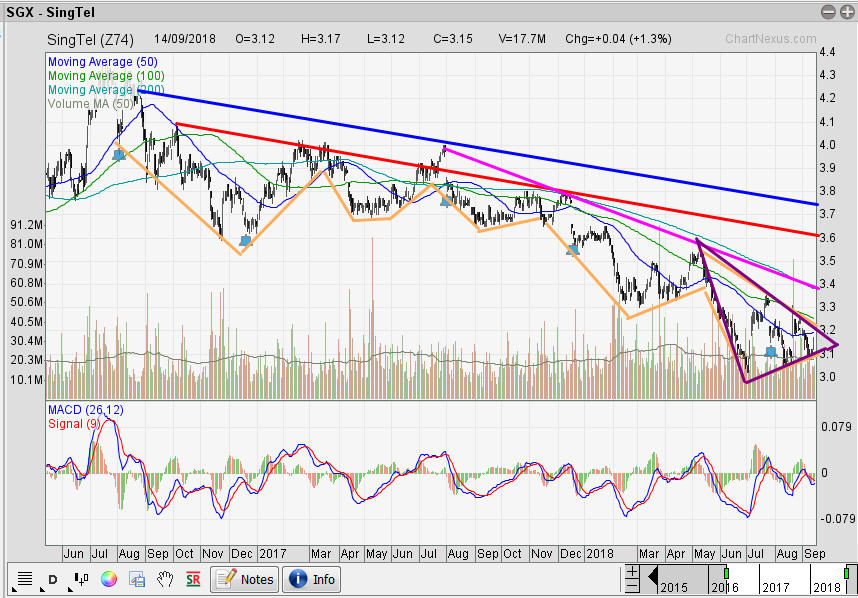Click the blue note marker in August 2018
The width and height of the screenshot is (858, 598).
771,352
